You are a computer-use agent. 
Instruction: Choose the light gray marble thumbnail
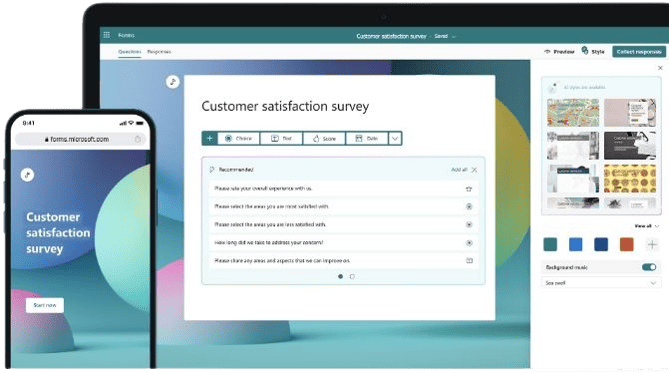tap(573, 146)
